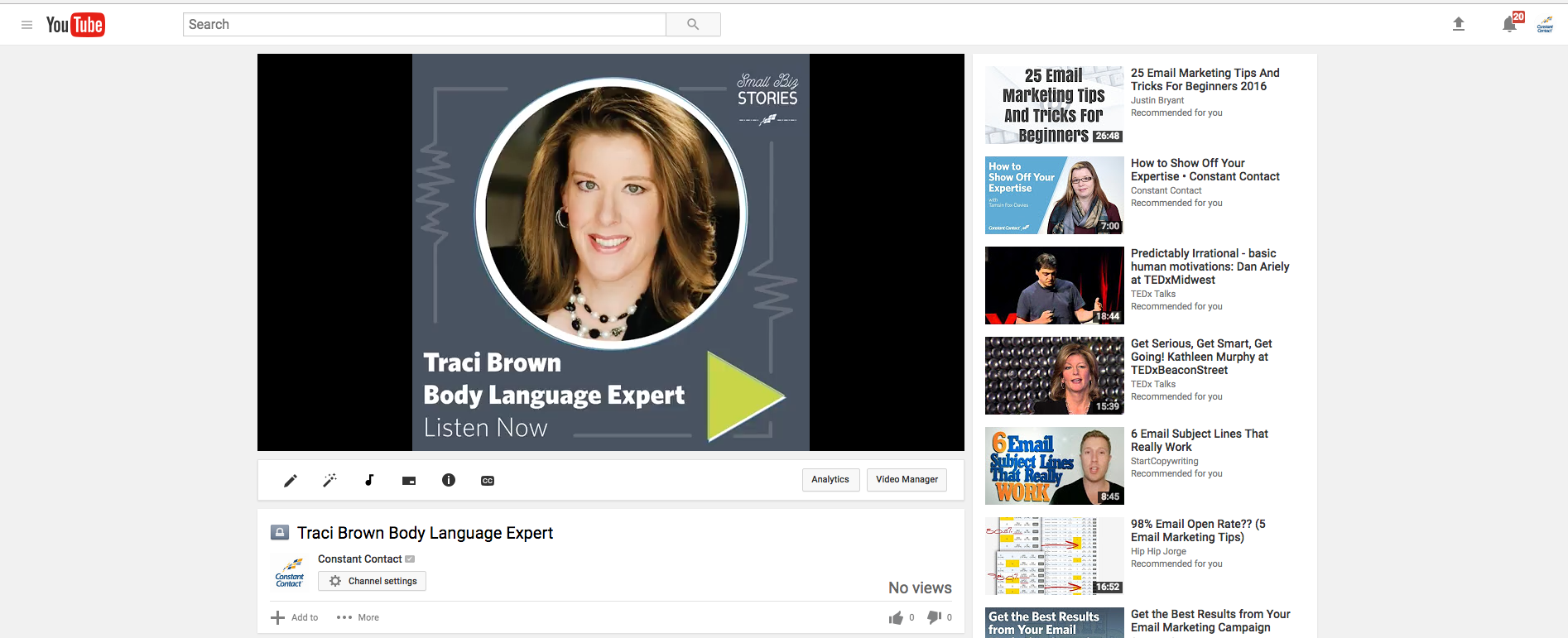Like the video with thumbs up
The height and width of the screenshot is (638, 1568).
pyautogui.click(x=896, y=617)
